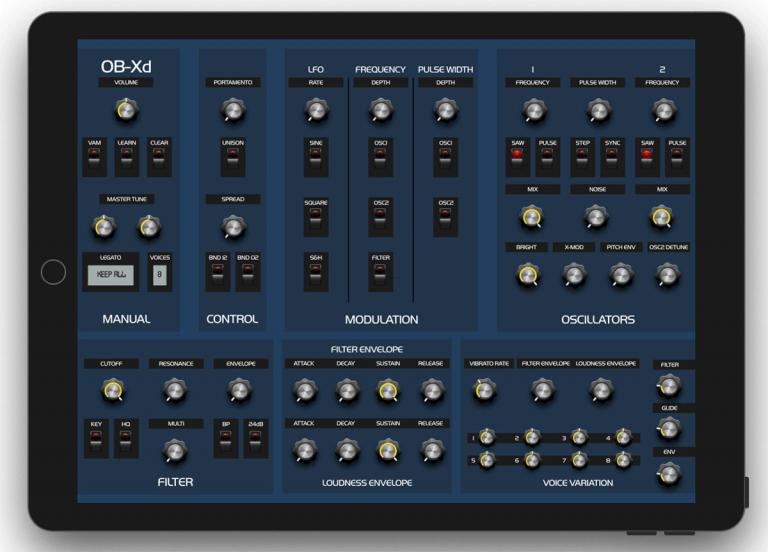
Task: Toggle the VAM switch
Action: pos(94,157)
